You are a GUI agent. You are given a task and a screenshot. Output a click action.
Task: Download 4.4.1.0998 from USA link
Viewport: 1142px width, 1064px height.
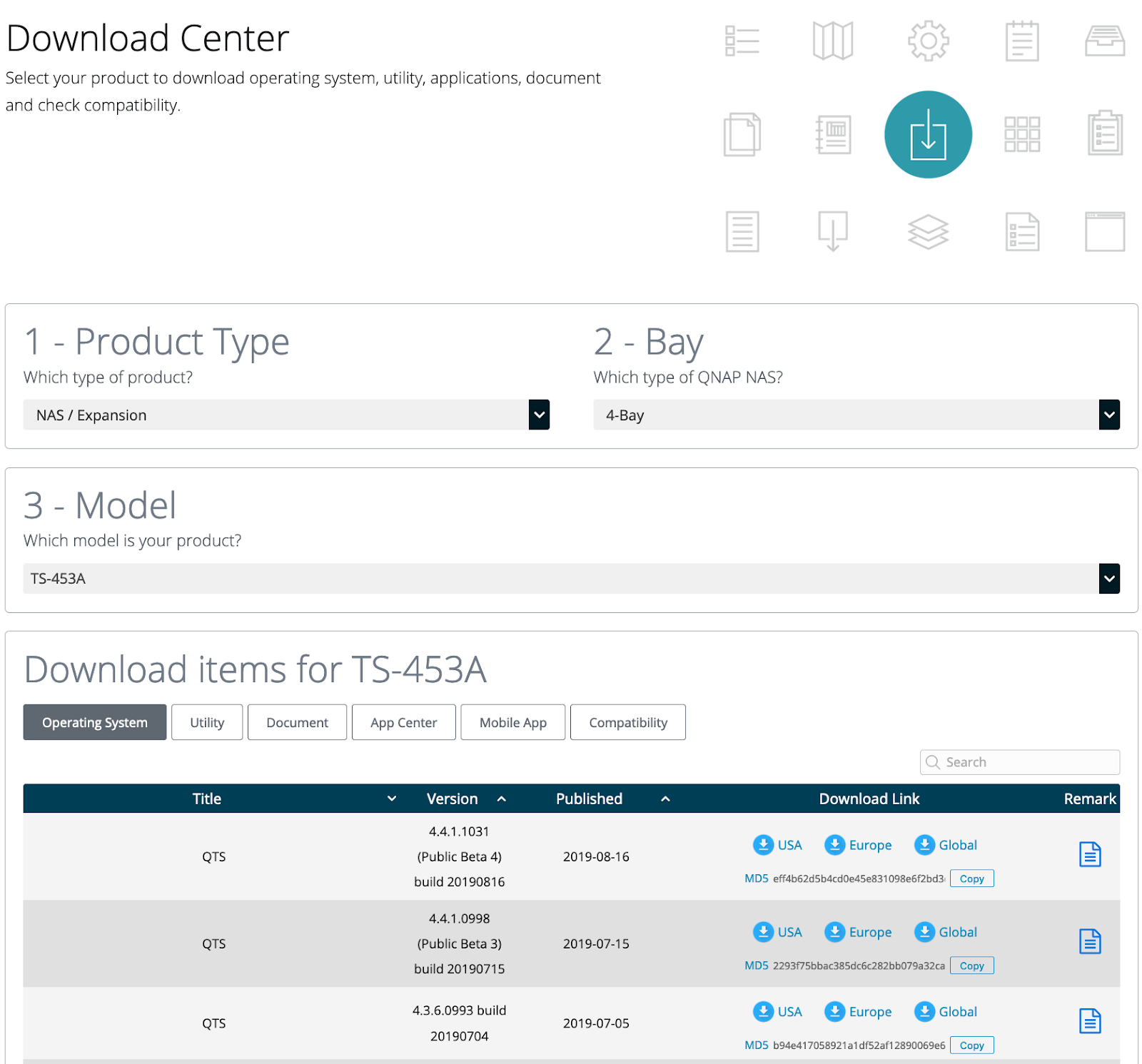click(777, 932)
